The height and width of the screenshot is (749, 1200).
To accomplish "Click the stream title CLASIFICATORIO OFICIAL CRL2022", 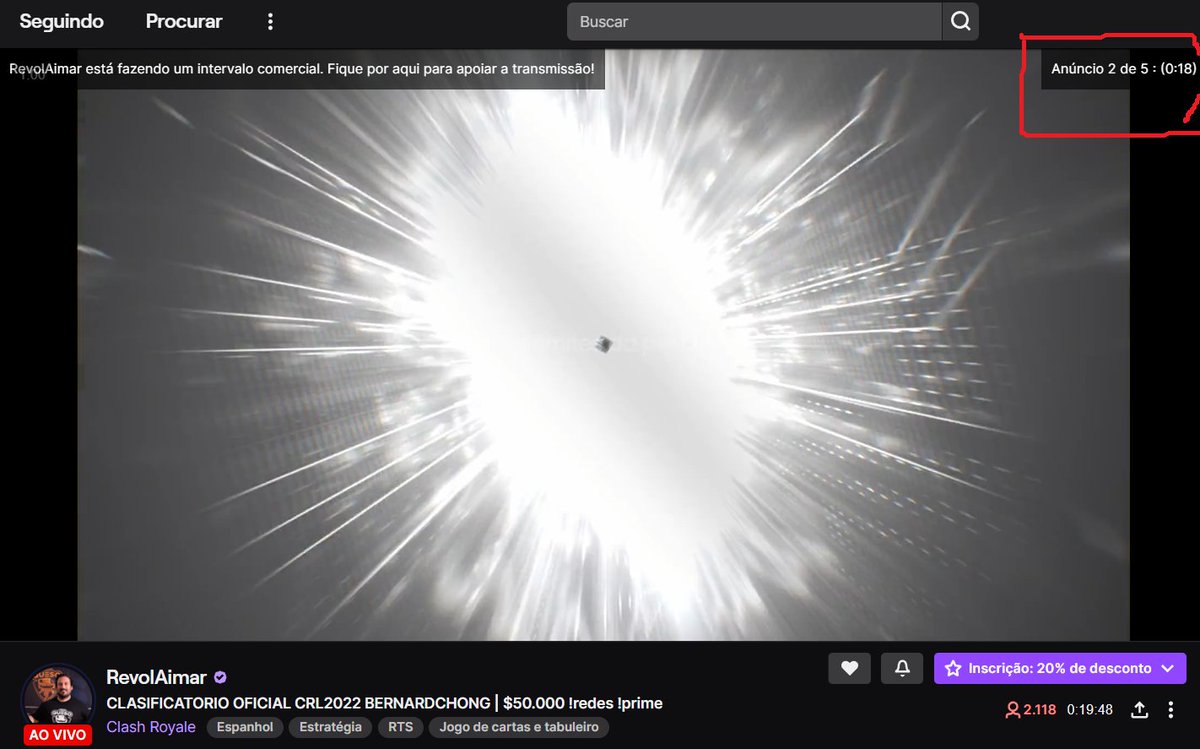I will click(384, 703).
